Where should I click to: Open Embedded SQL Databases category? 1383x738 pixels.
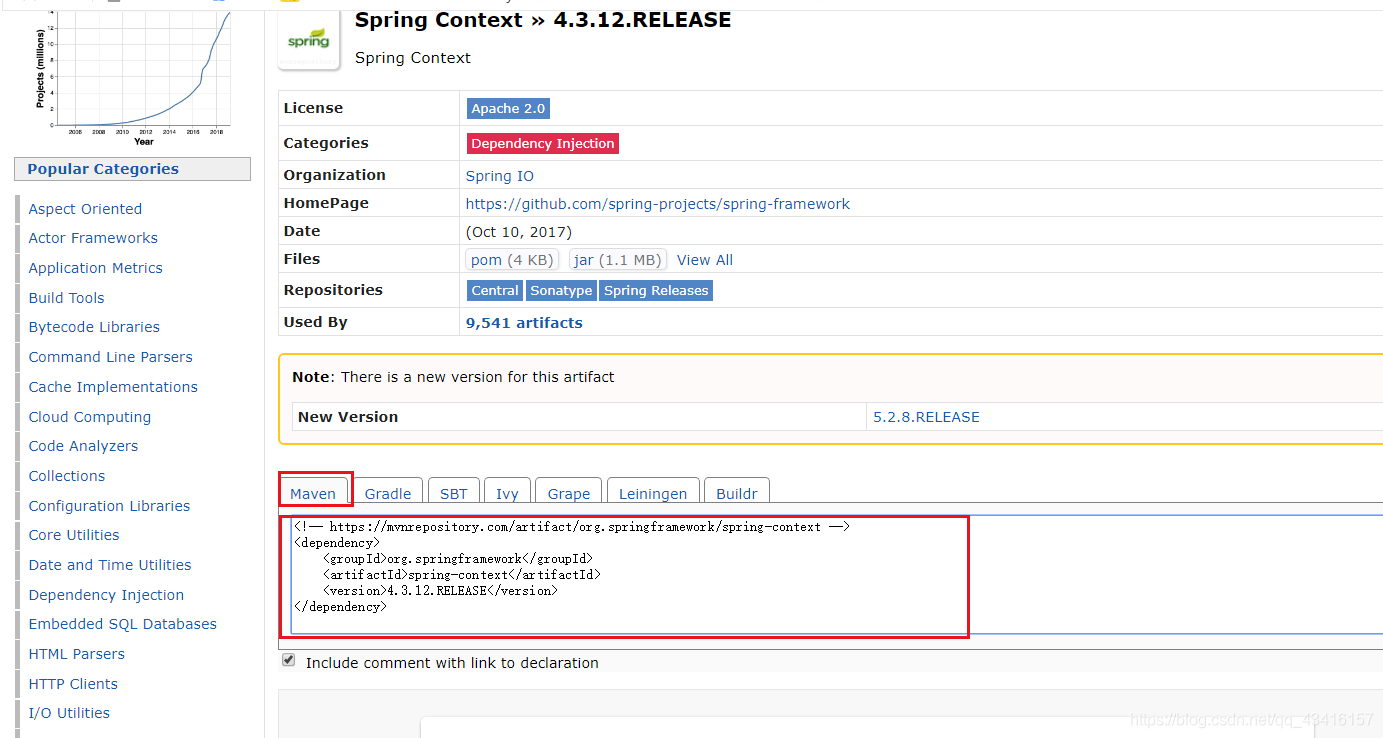coord(122,624)
